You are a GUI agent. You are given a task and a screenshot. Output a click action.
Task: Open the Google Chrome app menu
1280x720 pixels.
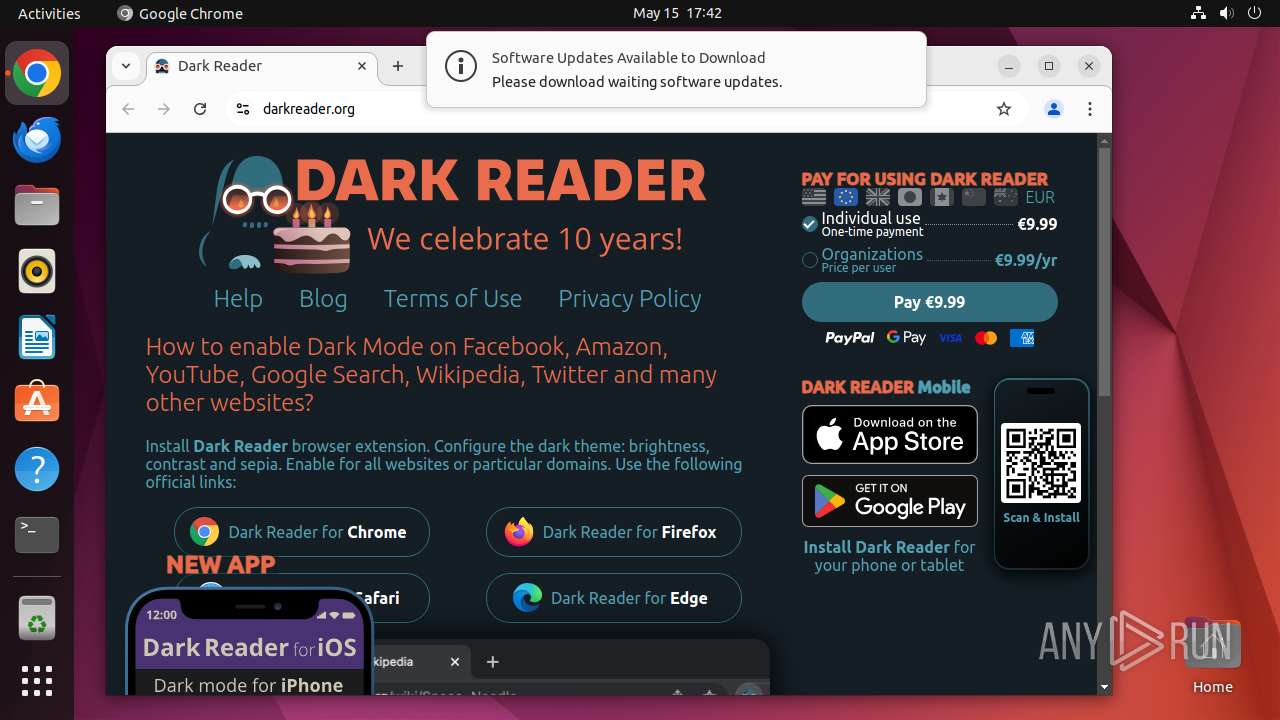pyautogui.click(x=180, y=13)
